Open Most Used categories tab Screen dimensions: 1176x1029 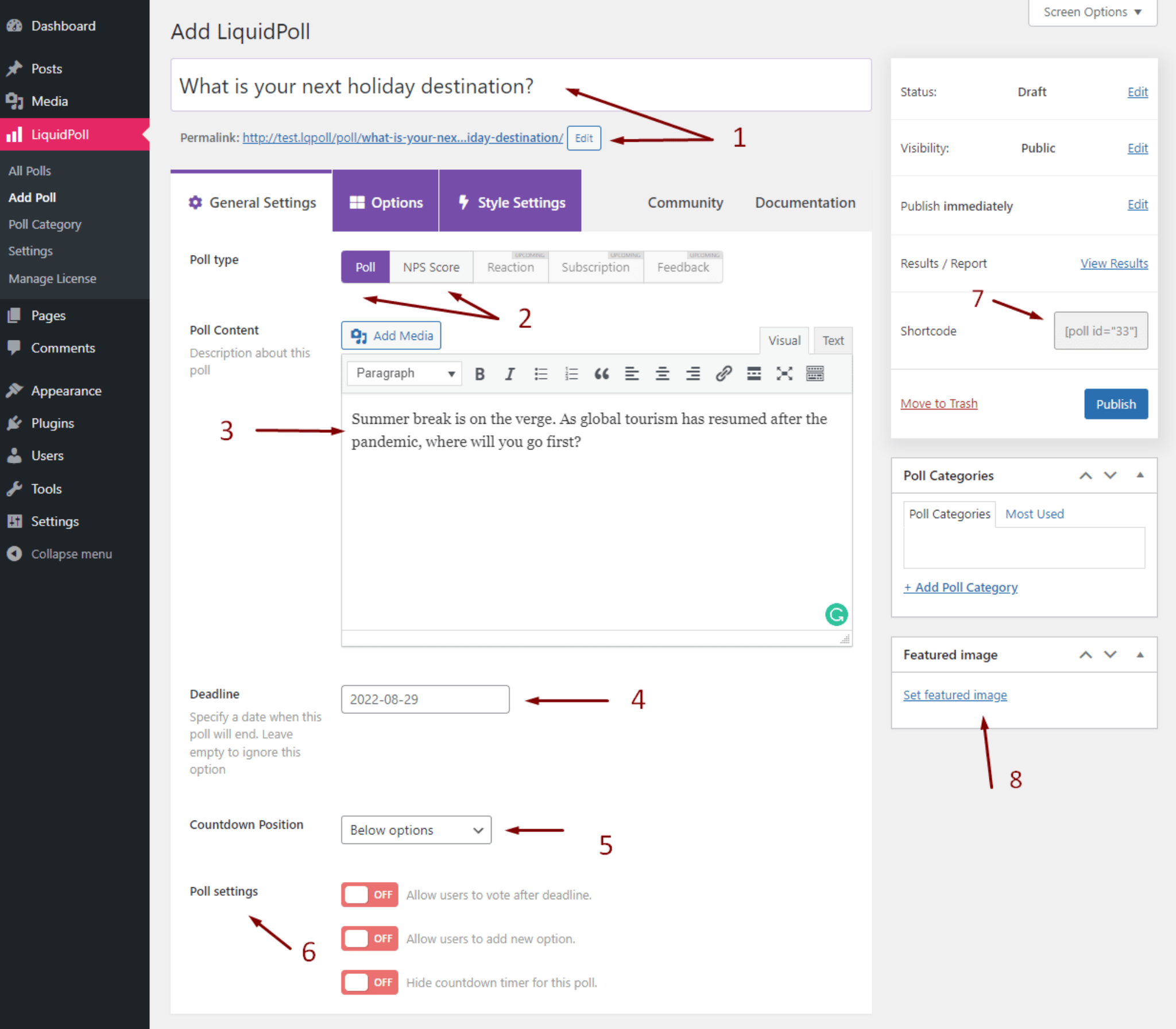click(x=1034, y=514)
